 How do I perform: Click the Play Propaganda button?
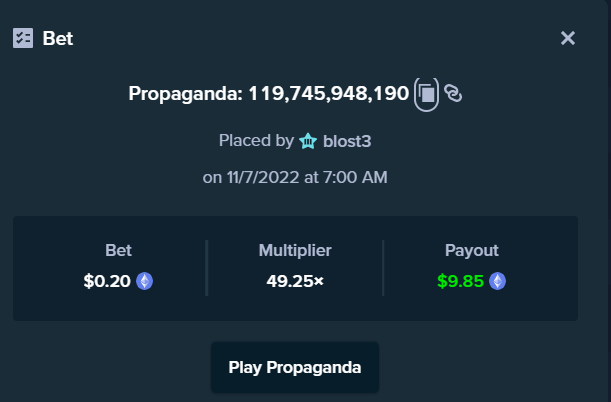295,367
